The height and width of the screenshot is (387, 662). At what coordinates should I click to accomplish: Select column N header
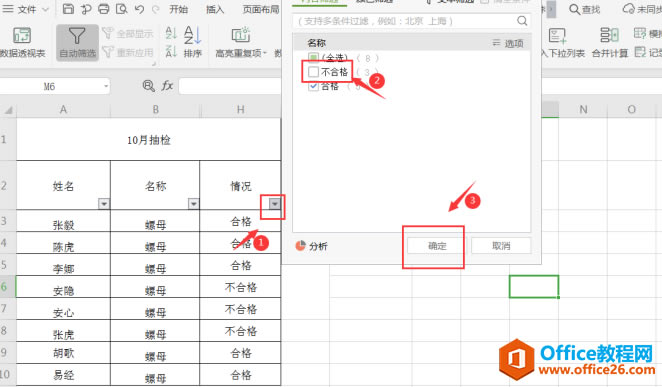(x=583, y=110)
